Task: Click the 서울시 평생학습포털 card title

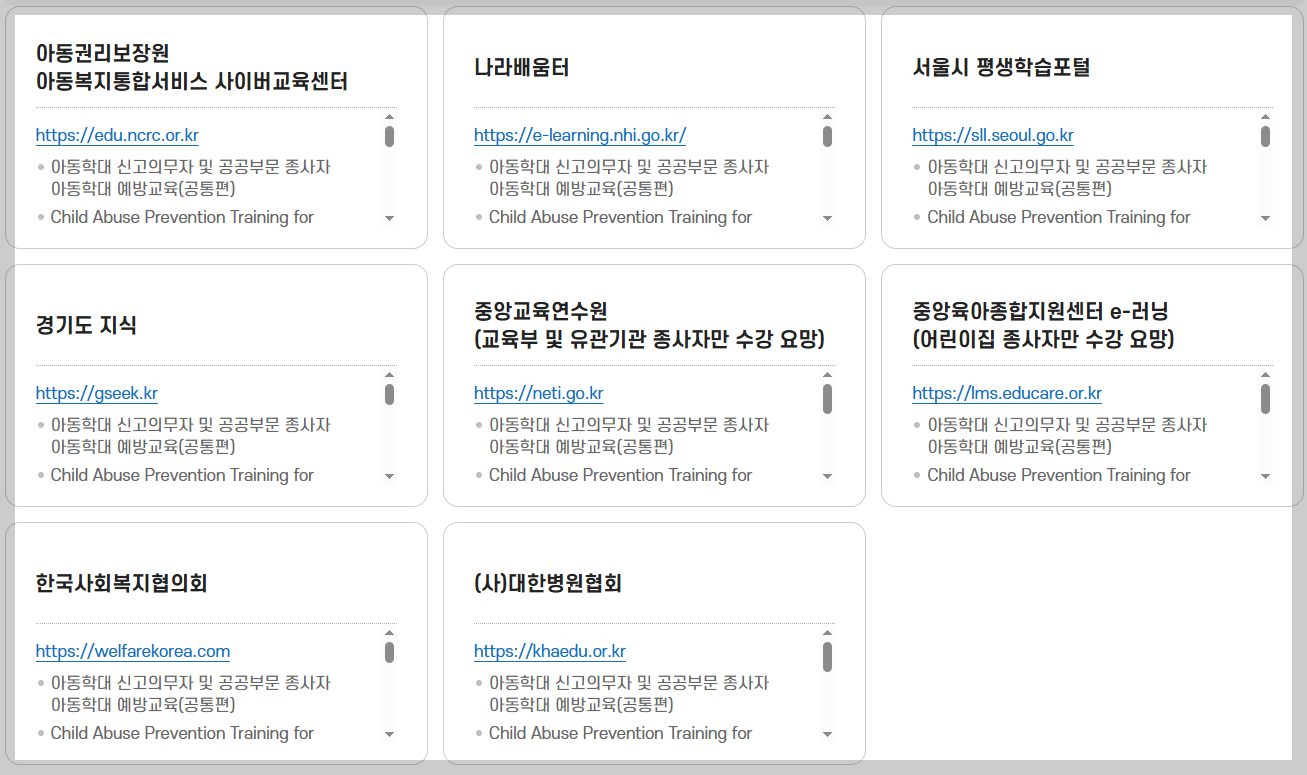Action: click(x=1001, y=68)
